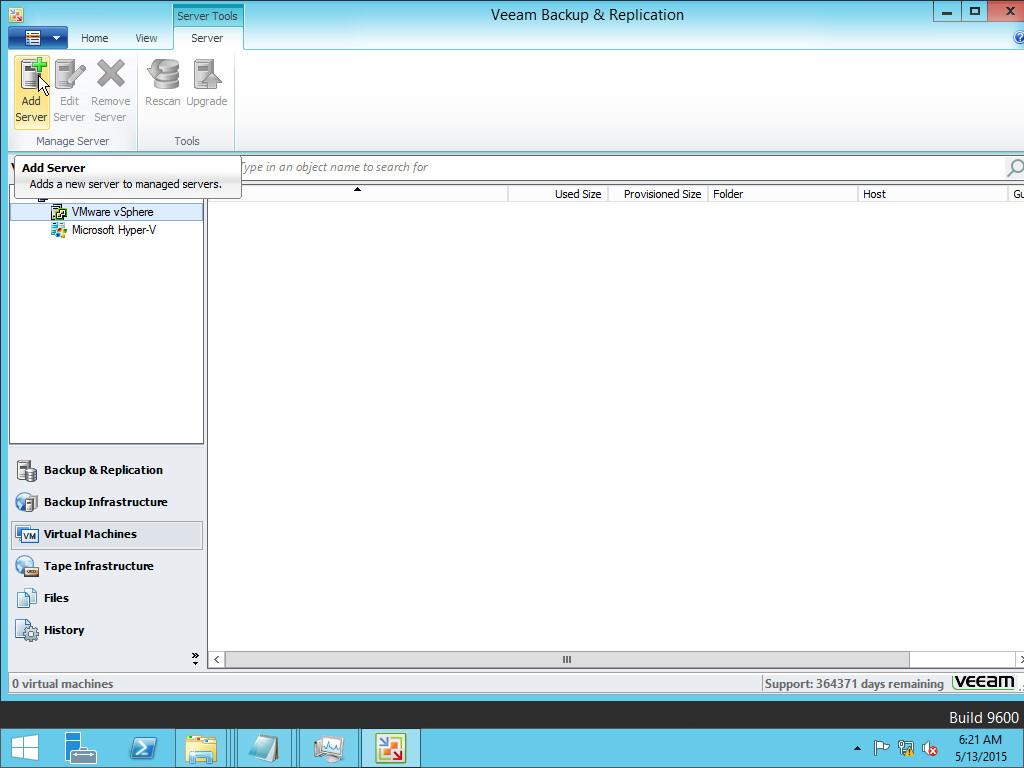Open the History view
The height and width of the screenshot is (768, 1024).
pos(107,630)
